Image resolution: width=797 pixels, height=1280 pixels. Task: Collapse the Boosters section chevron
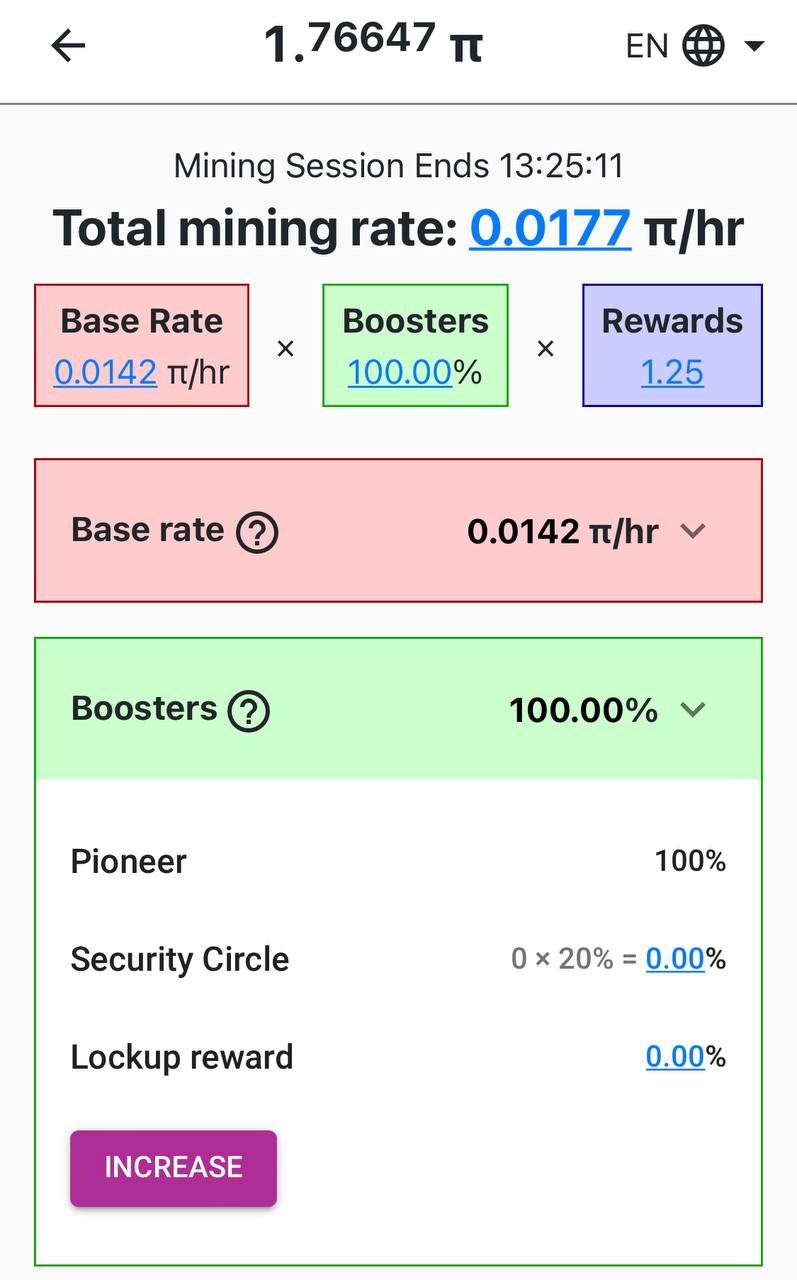coord(693,710)
